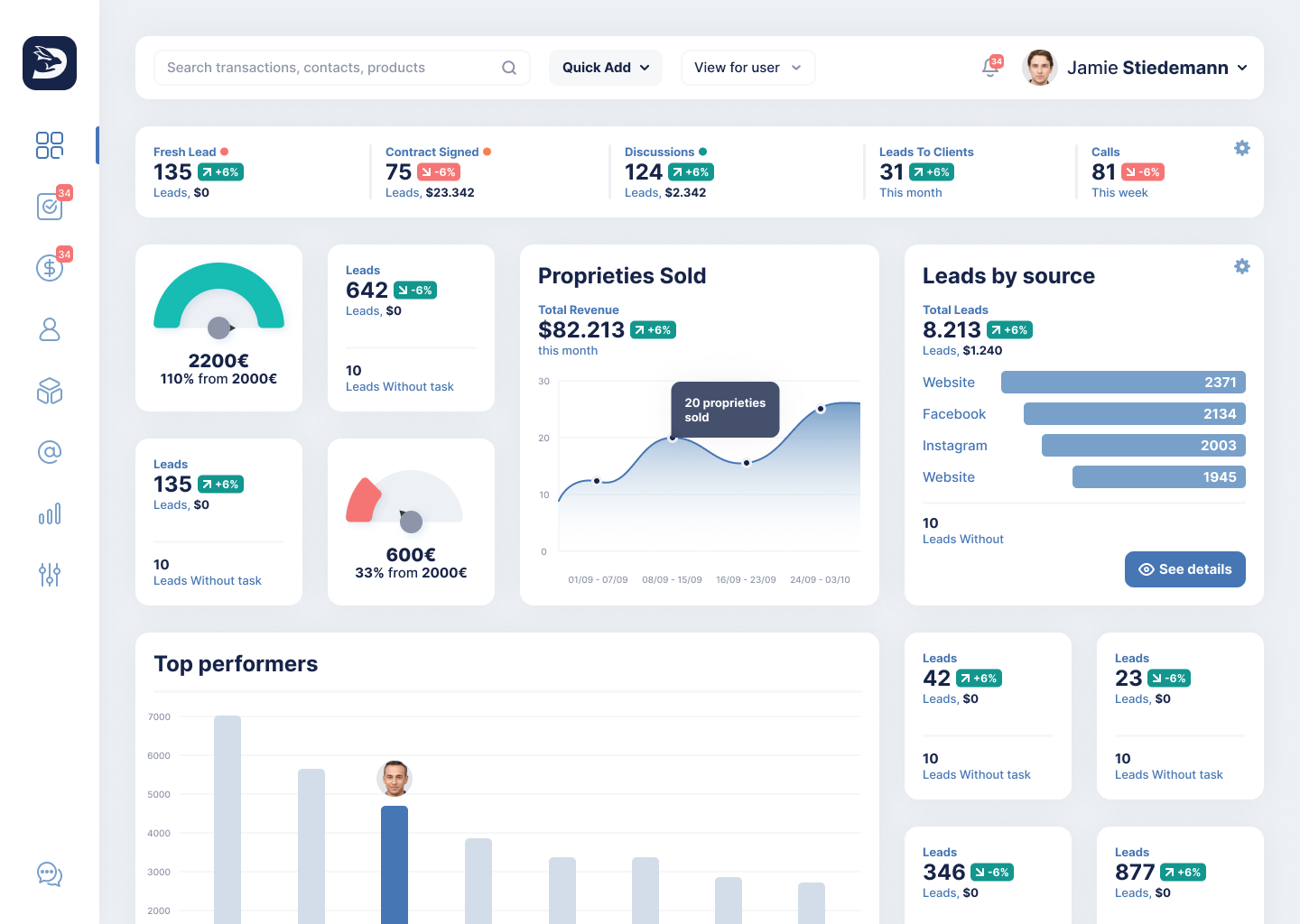Click the 20 proprieties sold tooltip

coord(725,410)
